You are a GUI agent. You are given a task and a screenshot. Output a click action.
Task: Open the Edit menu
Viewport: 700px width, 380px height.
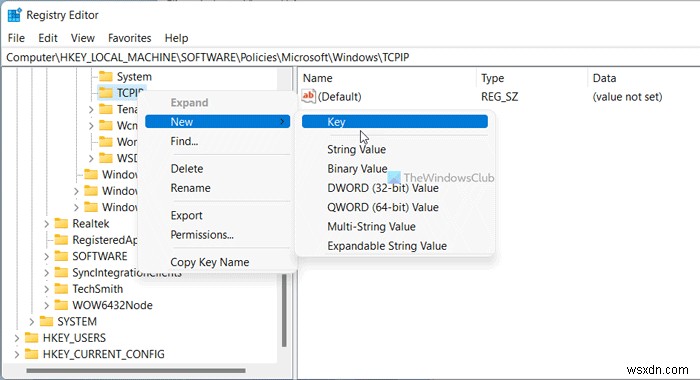click(x=48, y=38)
